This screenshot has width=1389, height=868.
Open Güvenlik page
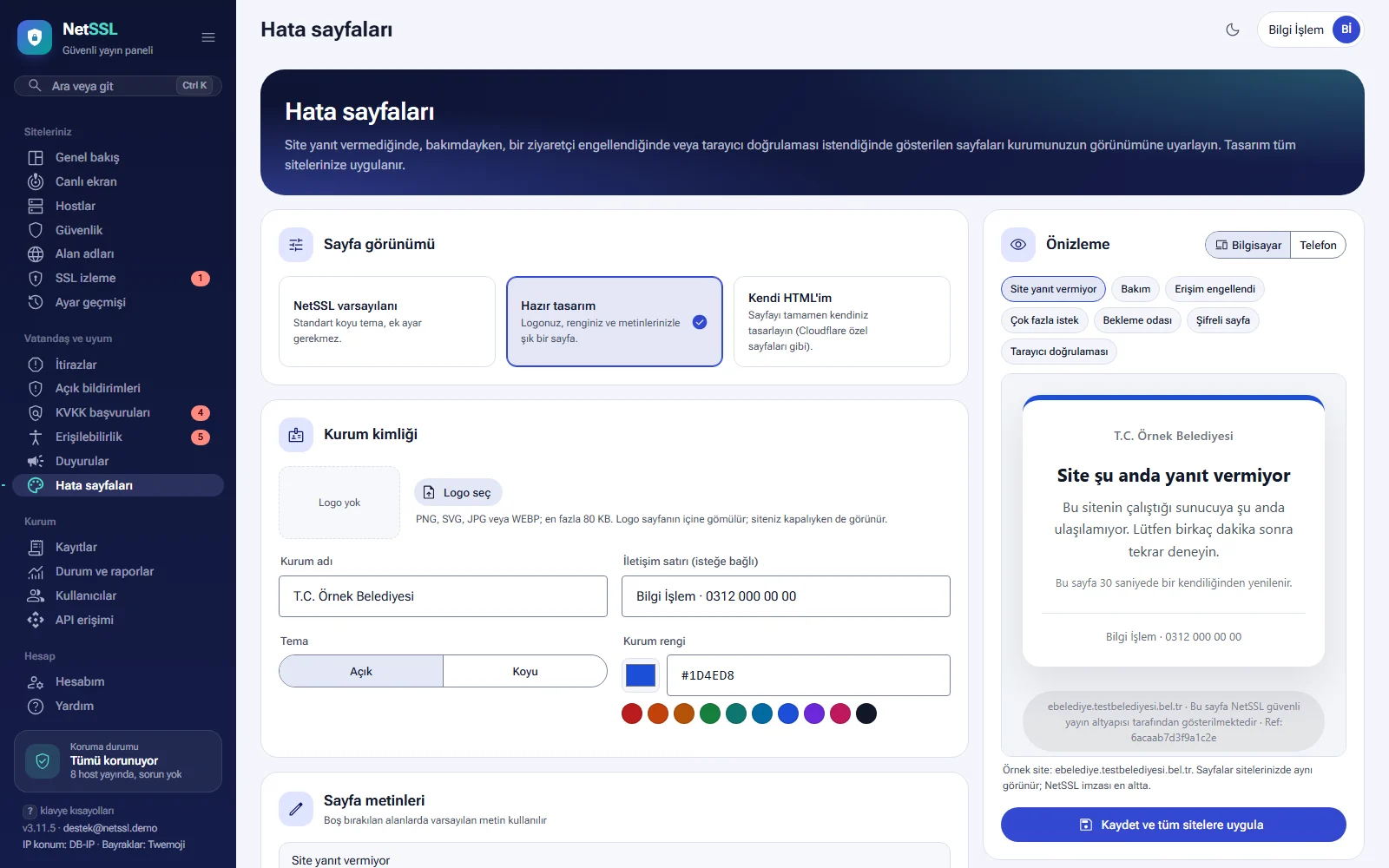(x=119, y=230)
